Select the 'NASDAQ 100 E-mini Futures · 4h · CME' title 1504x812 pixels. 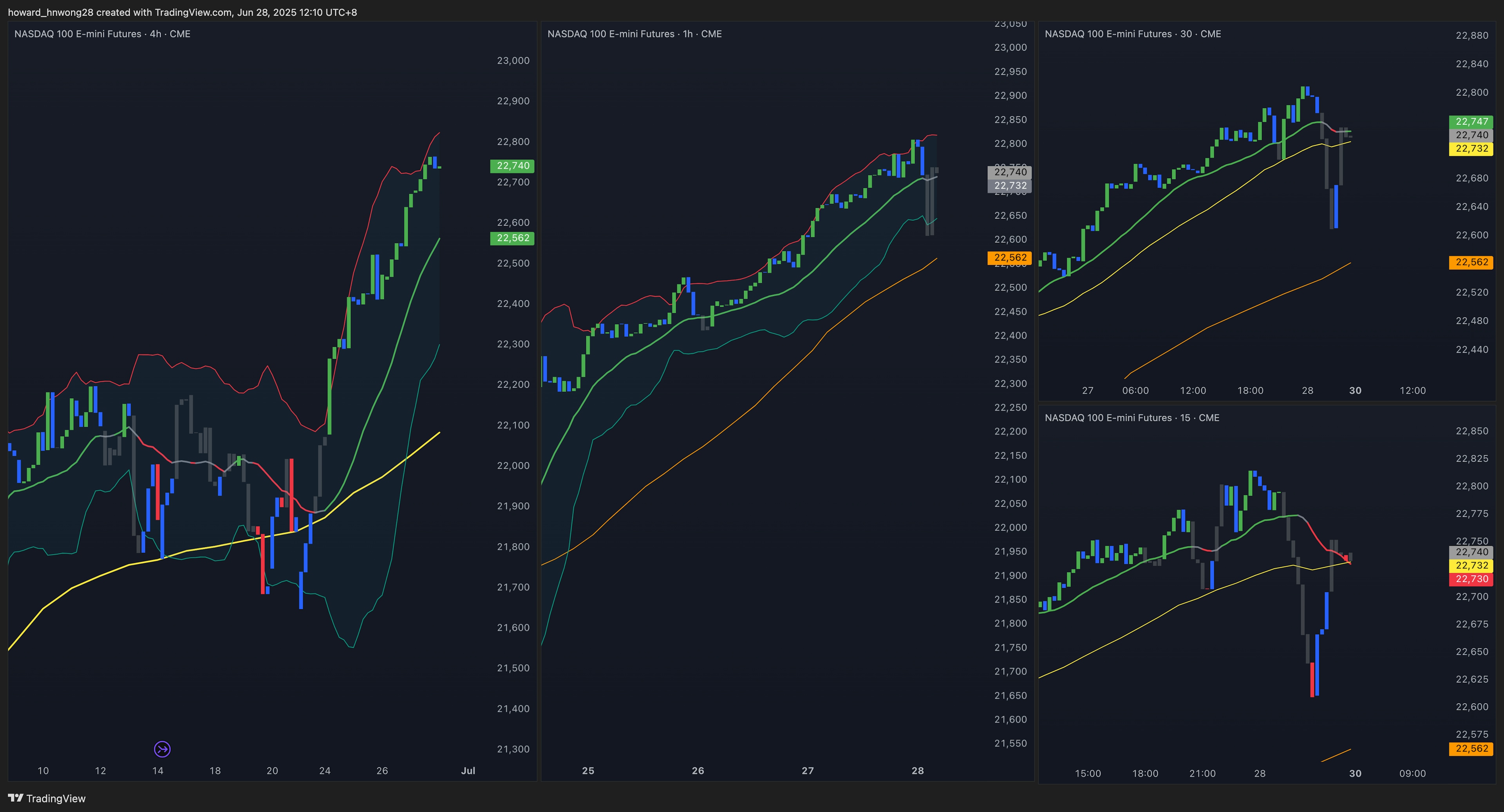[102, 34]
